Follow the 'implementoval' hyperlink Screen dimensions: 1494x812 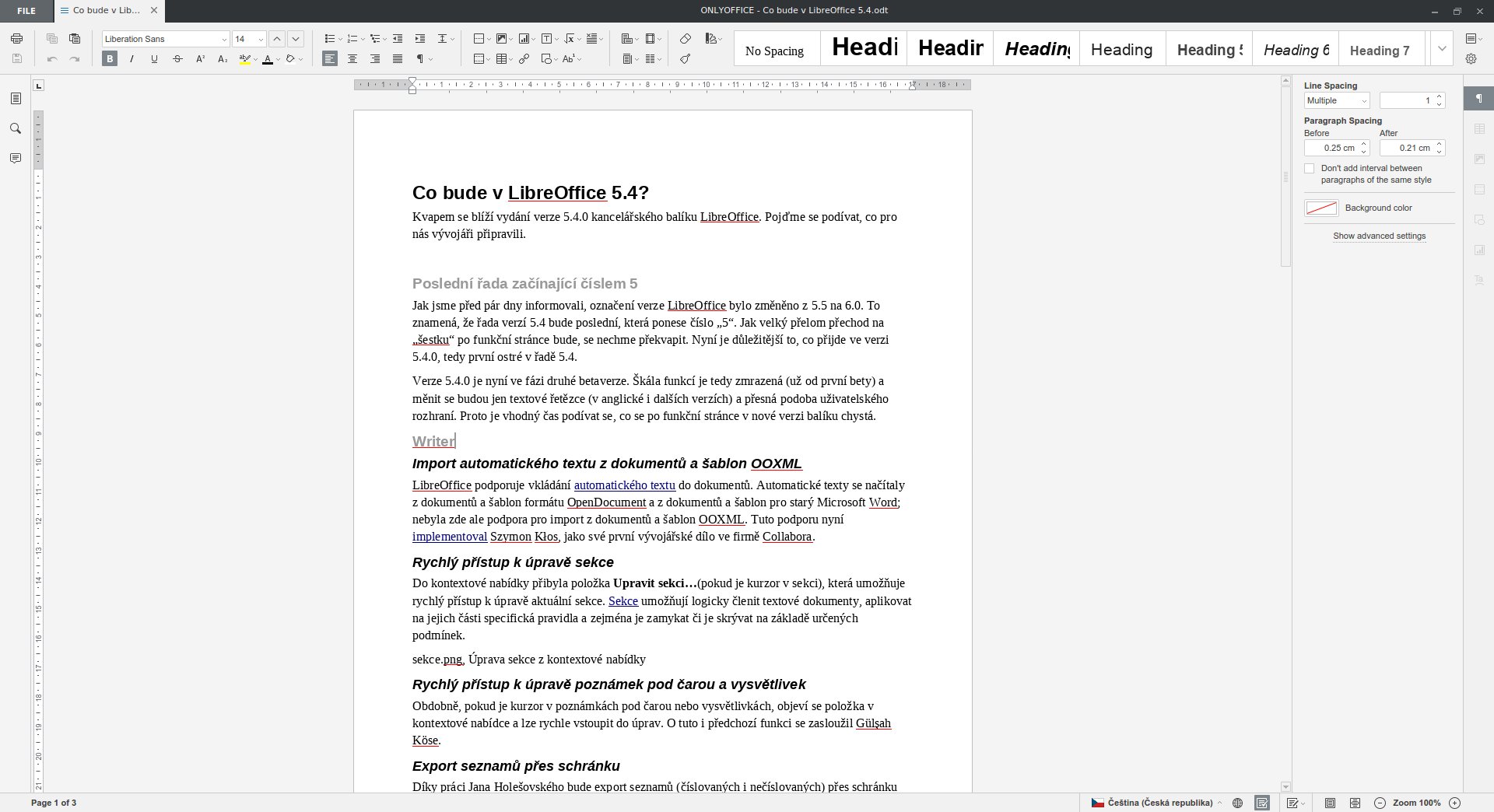coord(450,537)
